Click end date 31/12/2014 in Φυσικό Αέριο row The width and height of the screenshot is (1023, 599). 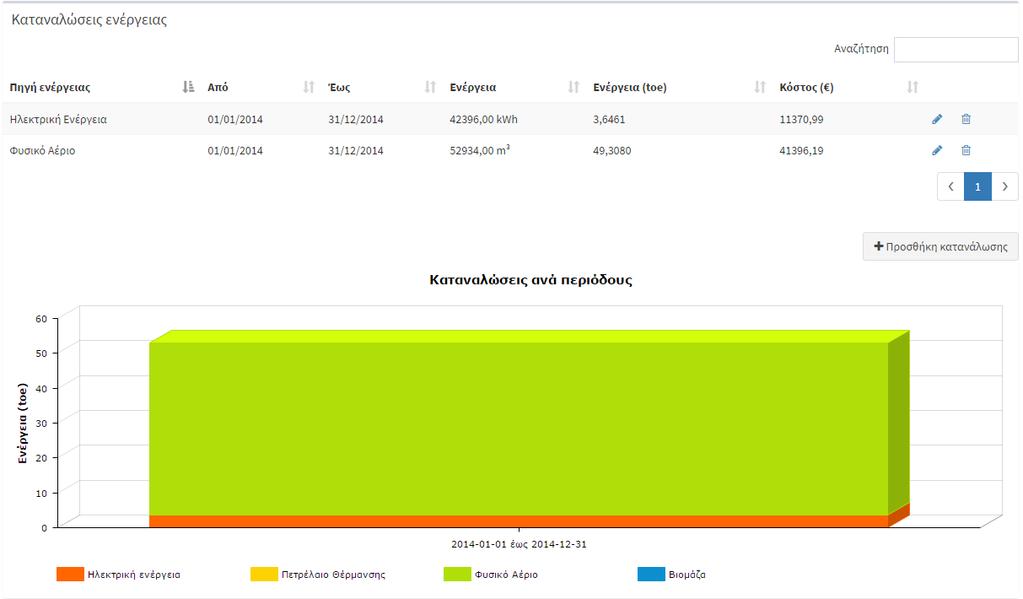(356, 151)
